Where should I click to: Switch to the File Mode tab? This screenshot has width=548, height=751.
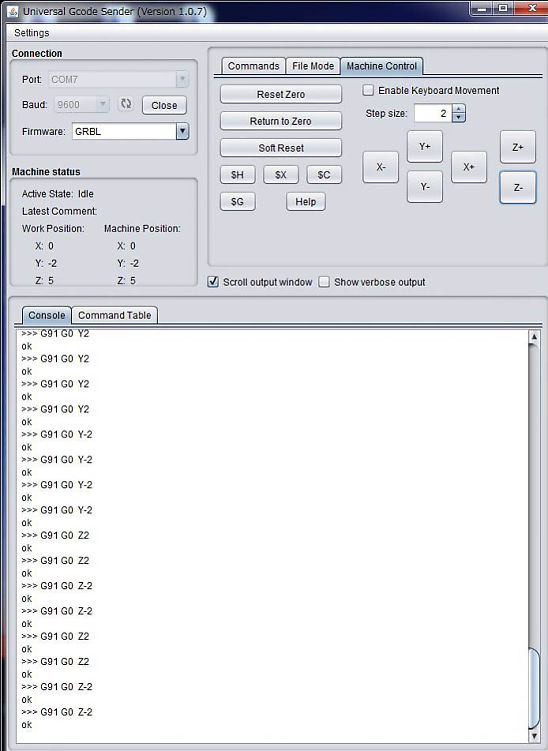point(313,66)
